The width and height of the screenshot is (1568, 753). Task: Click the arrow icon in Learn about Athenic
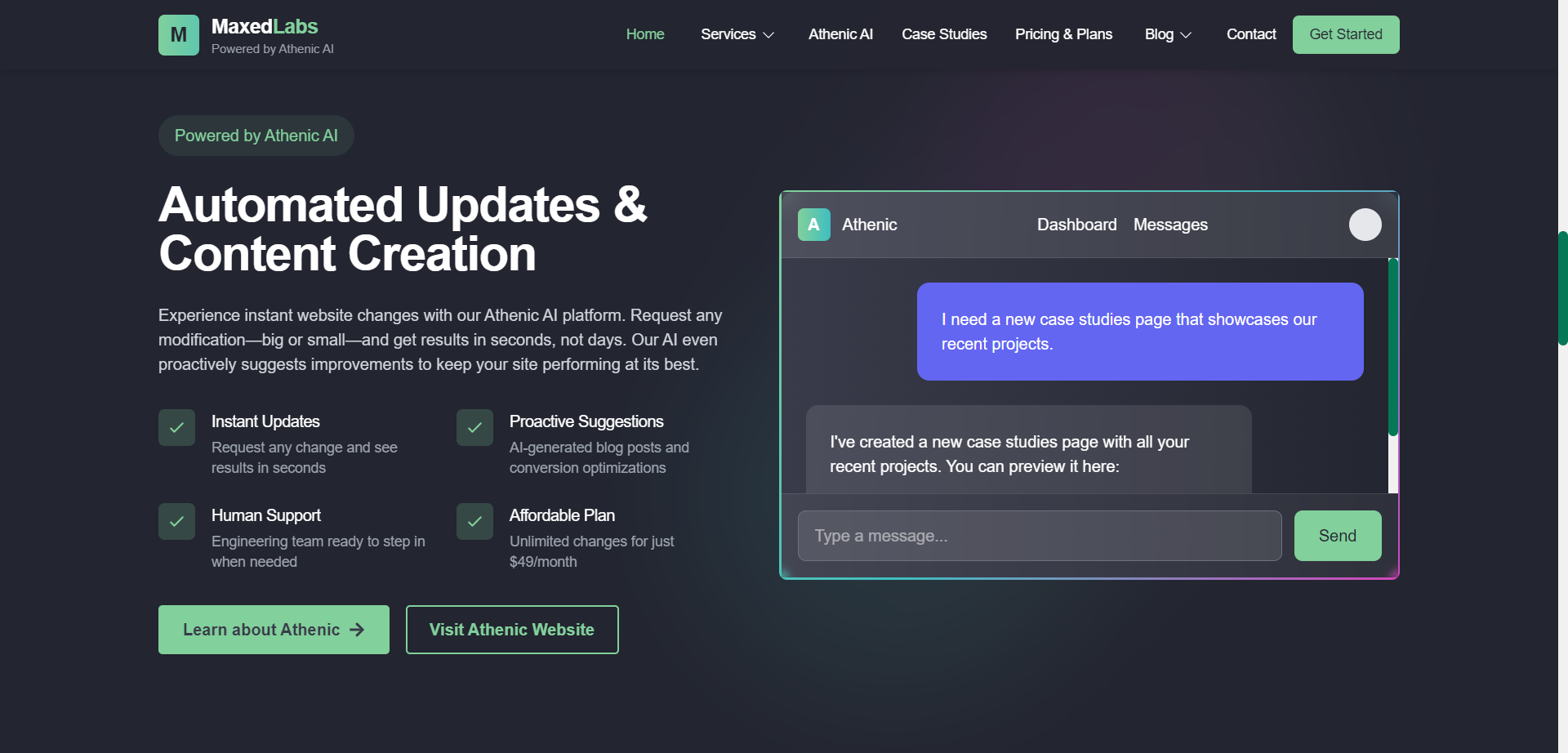[x=357, y=630]
